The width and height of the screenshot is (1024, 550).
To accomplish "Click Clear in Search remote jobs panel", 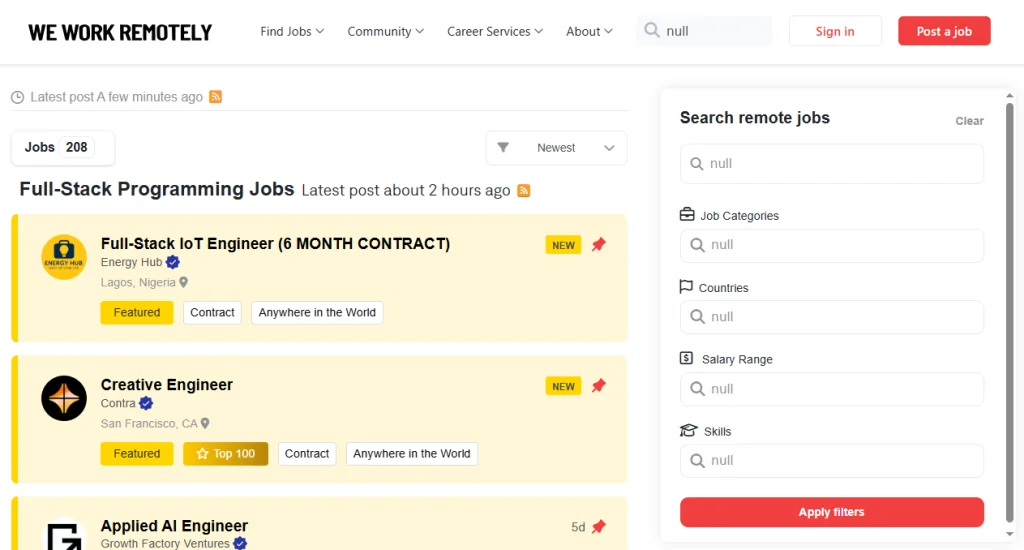I will (x=969, y=121).
